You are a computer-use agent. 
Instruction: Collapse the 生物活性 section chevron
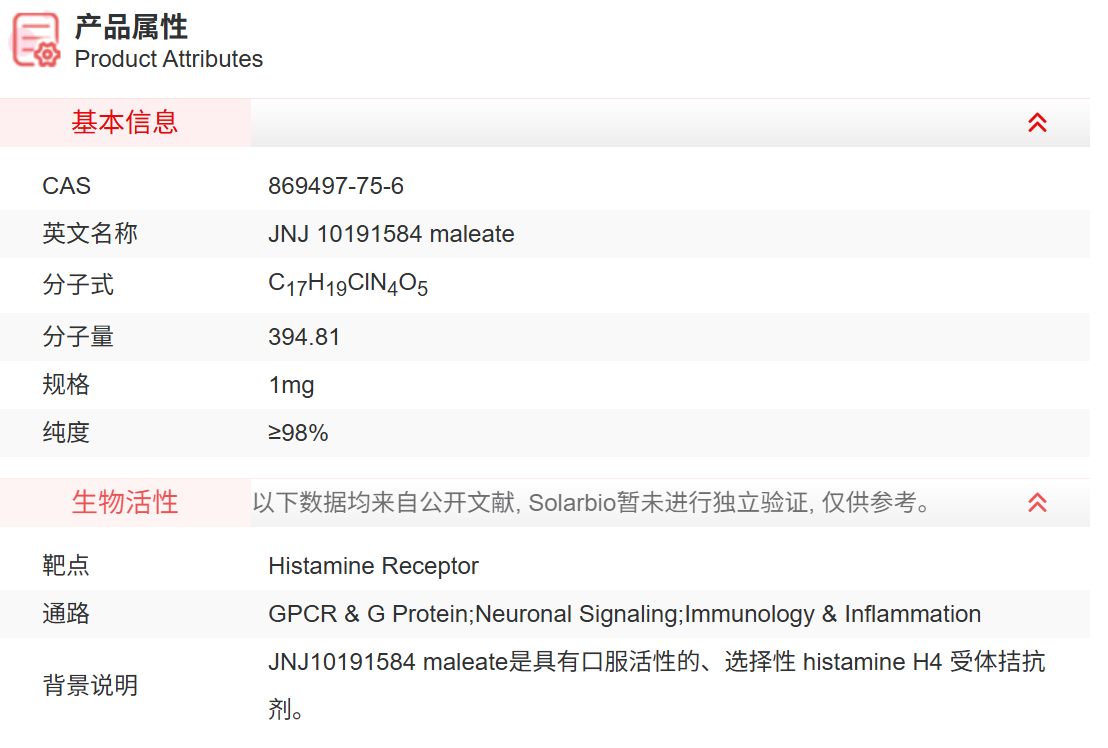pos(1037,503)
